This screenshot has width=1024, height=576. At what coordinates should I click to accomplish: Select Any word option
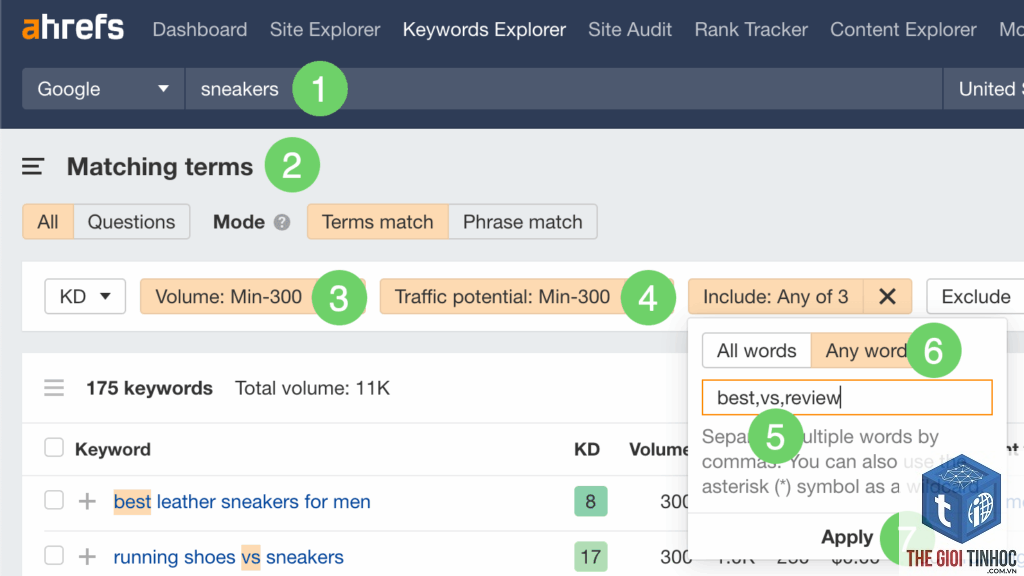pyautogui.click(x=866, y=351)
